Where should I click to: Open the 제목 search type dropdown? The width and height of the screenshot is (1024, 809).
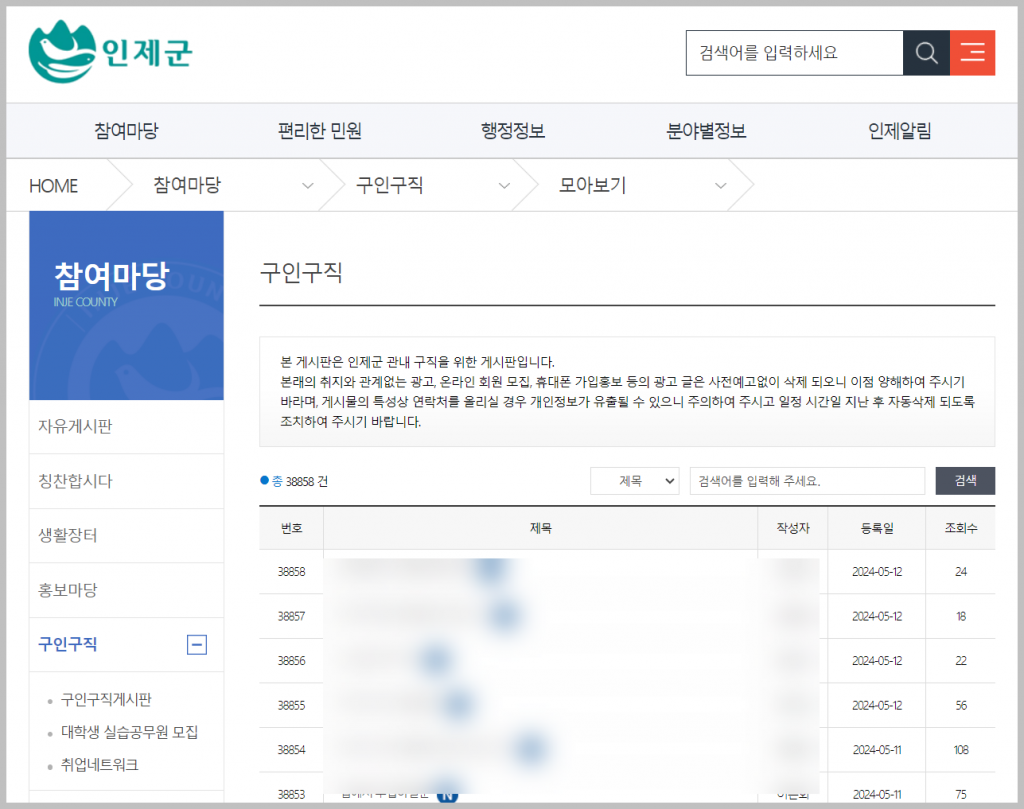(635, 481)
